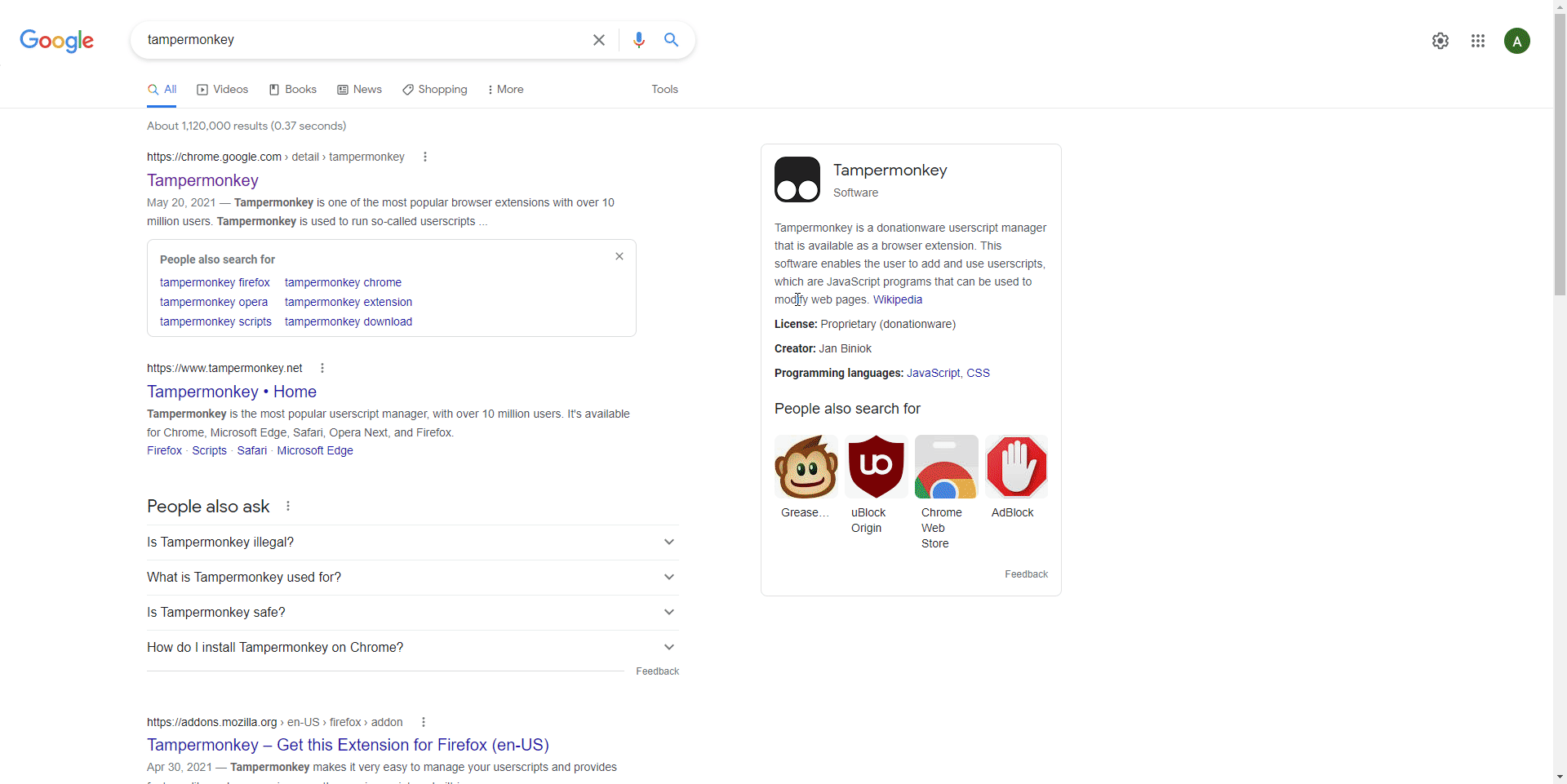Click chrome.google.com result URL
1567x784 pixels.
tap(275, 157)
